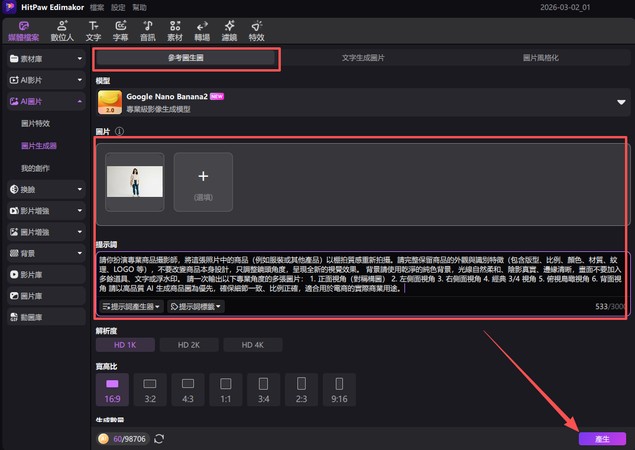Open the 媒體檔案 media tab
Viewport: 635px width, 450px height.
pos(23,31)
